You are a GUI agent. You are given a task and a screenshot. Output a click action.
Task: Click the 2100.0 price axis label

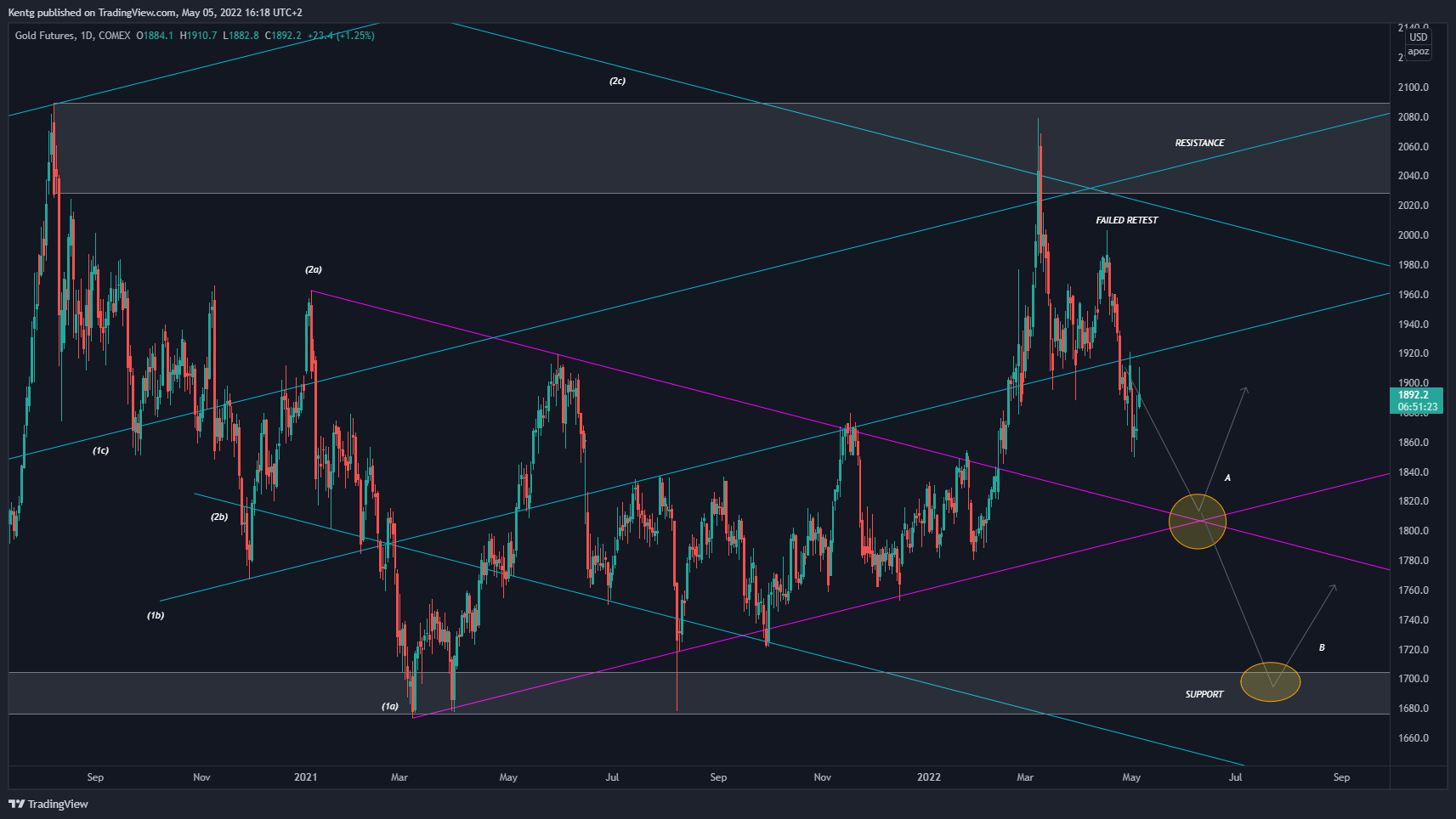(x=1413, y=88)
